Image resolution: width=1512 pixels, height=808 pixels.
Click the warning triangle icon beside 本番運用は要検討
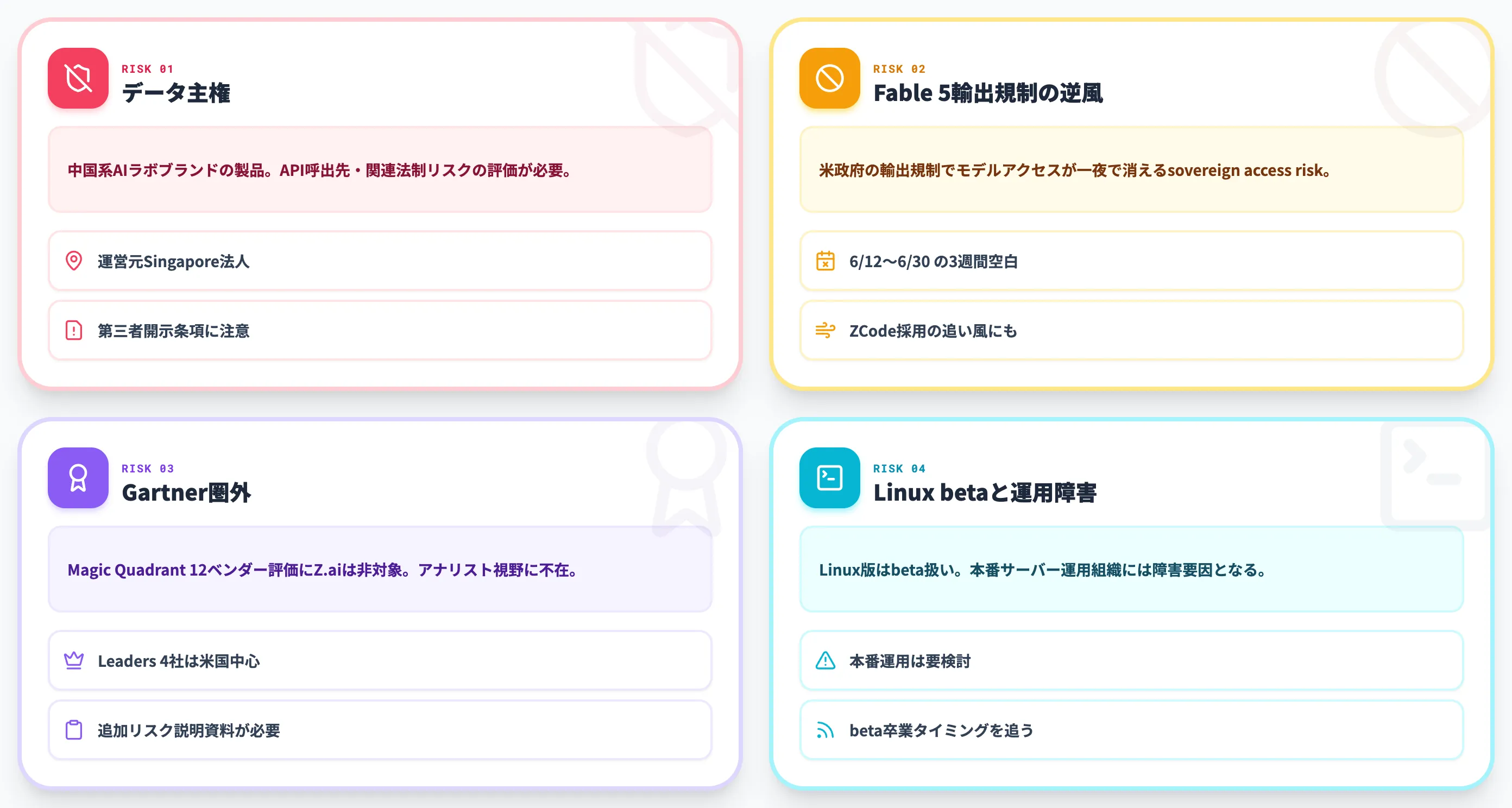pyautogui.click(x=826, y=661)
